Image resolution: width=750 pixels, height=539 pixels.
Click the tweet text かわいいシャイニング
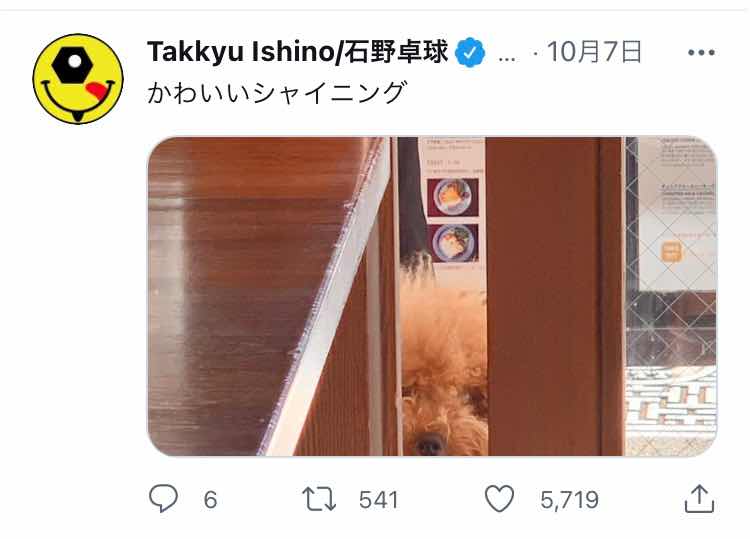click(x=277, y=92)
